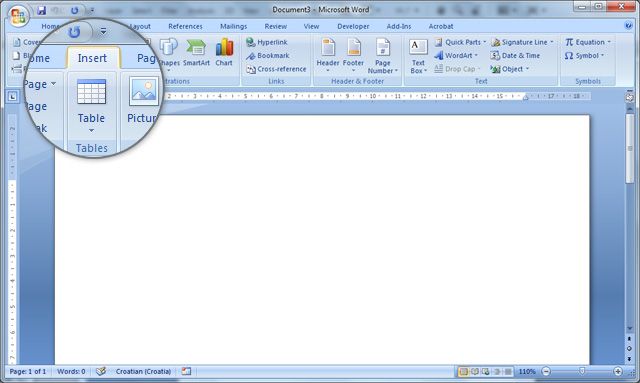The height and width of the screenshot is (383, 640).
Task: Toggle the View Ruler button above scrollbar
Action: pos(629,98)
